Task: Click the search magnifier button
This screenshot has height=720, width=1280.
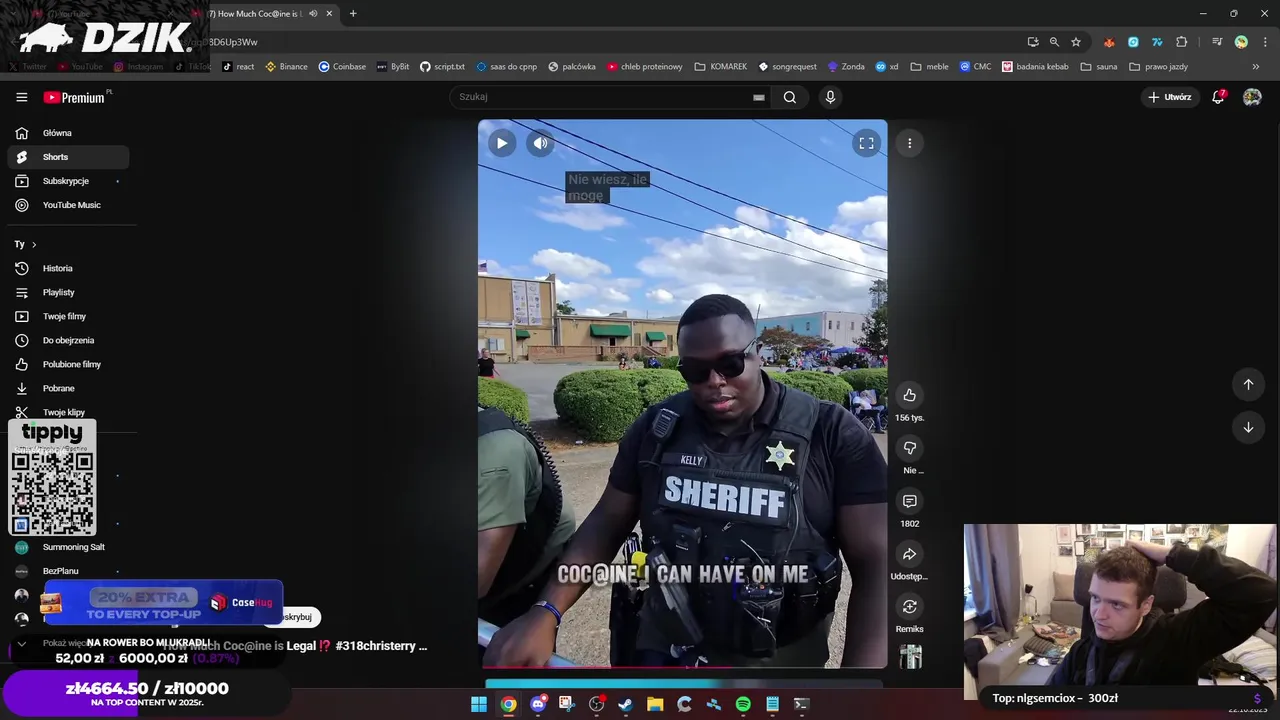Action: click(790, 97)
